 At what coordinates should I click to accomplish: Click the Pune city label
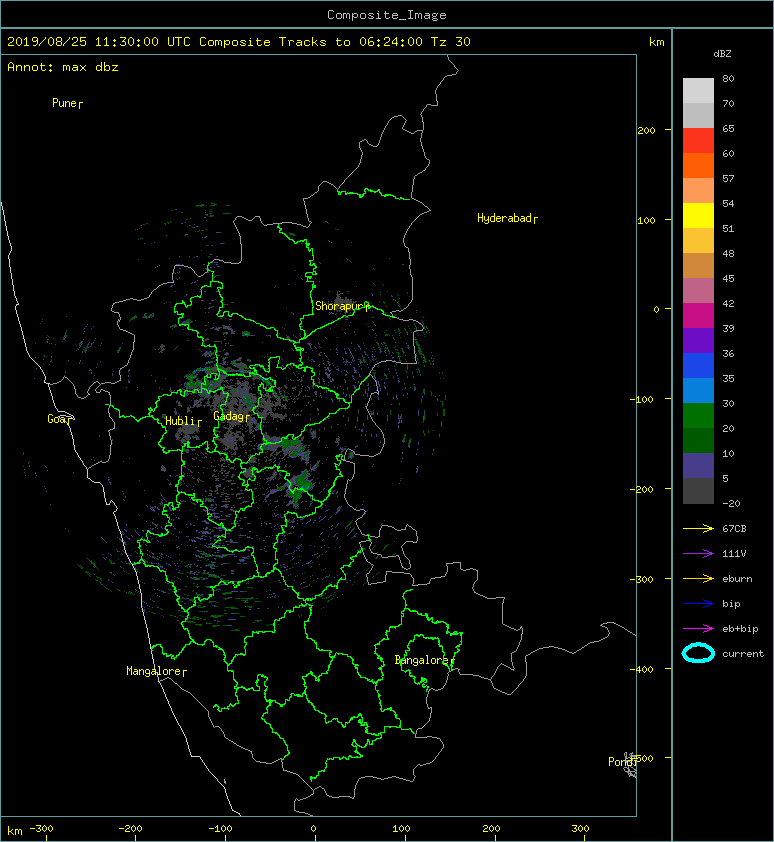pyautogui.click(x=67, y=103)
